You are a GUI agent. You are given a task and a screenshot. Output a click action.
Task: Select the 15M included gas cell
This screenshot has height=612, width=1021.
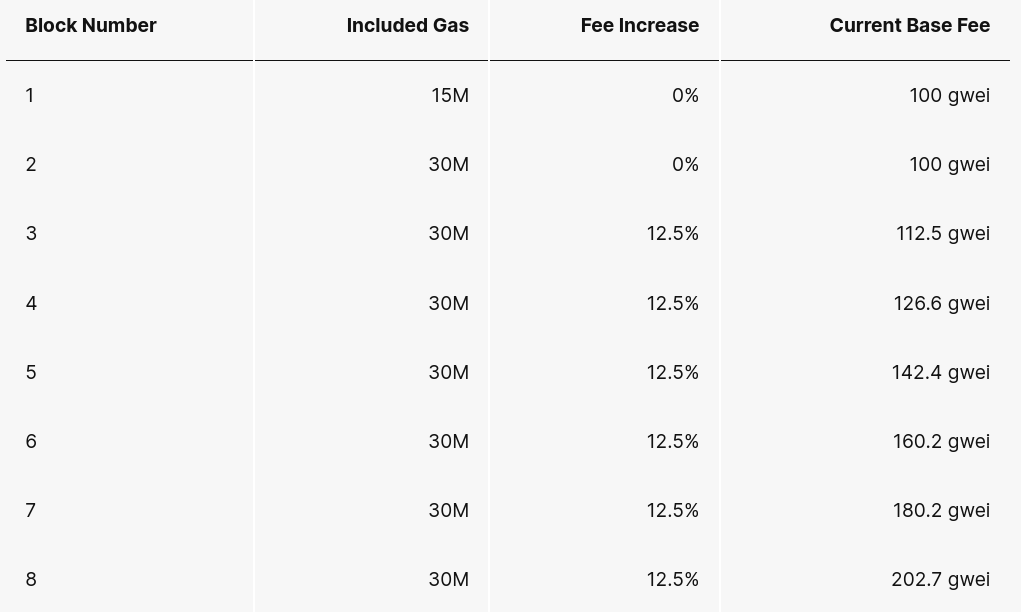coord(450,96)
